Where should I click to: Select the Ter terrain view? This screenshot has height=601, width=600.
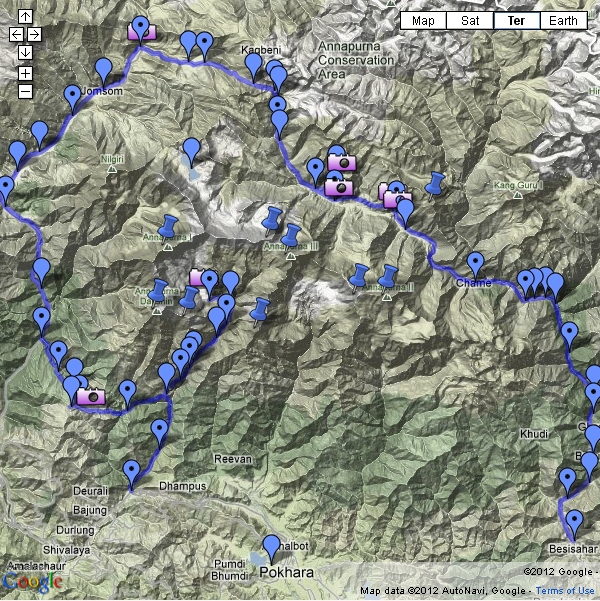point(516,20)
